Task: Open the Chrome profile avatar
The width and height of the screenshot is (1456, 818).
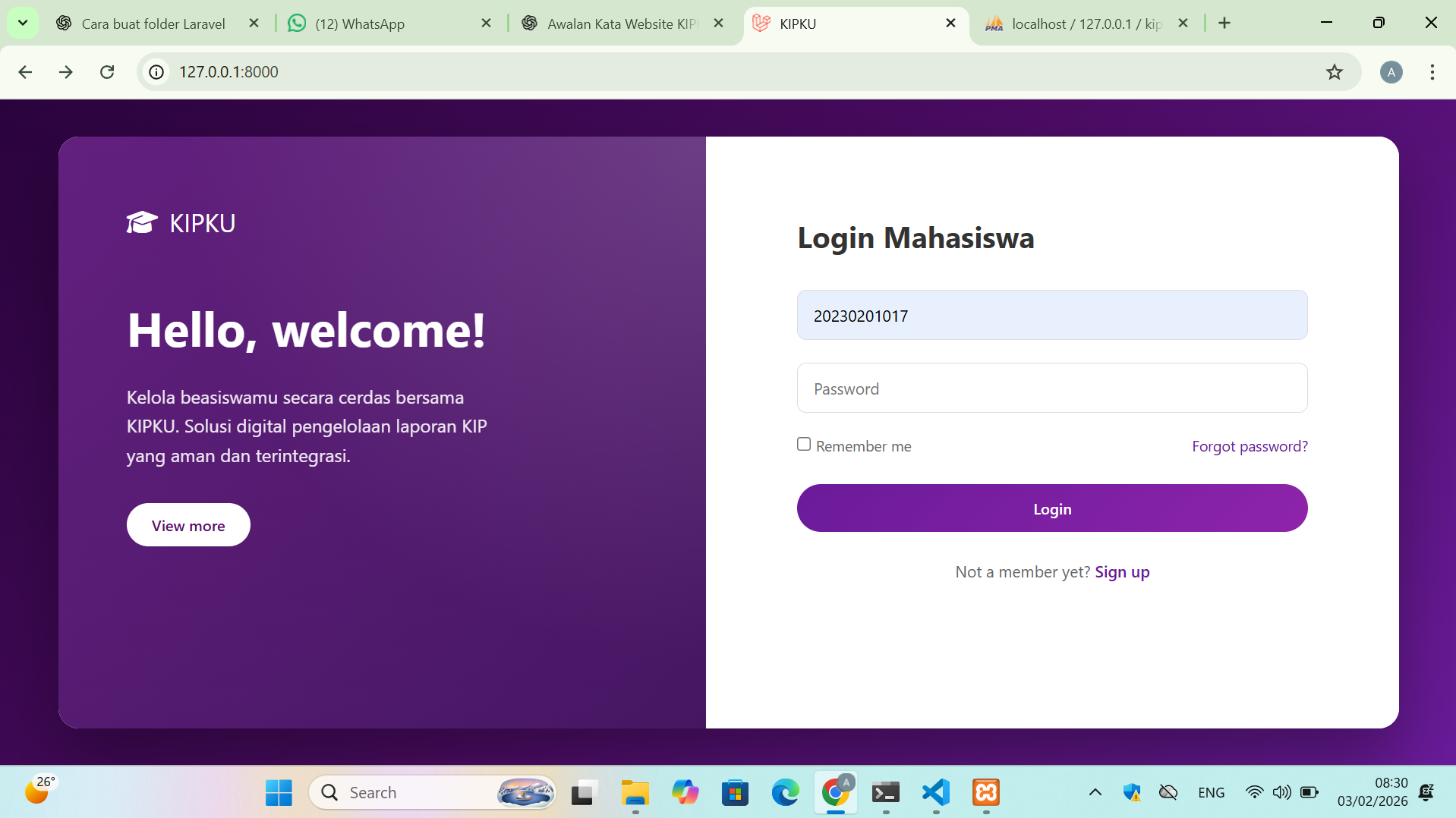Action: [x=1391, y=72]
